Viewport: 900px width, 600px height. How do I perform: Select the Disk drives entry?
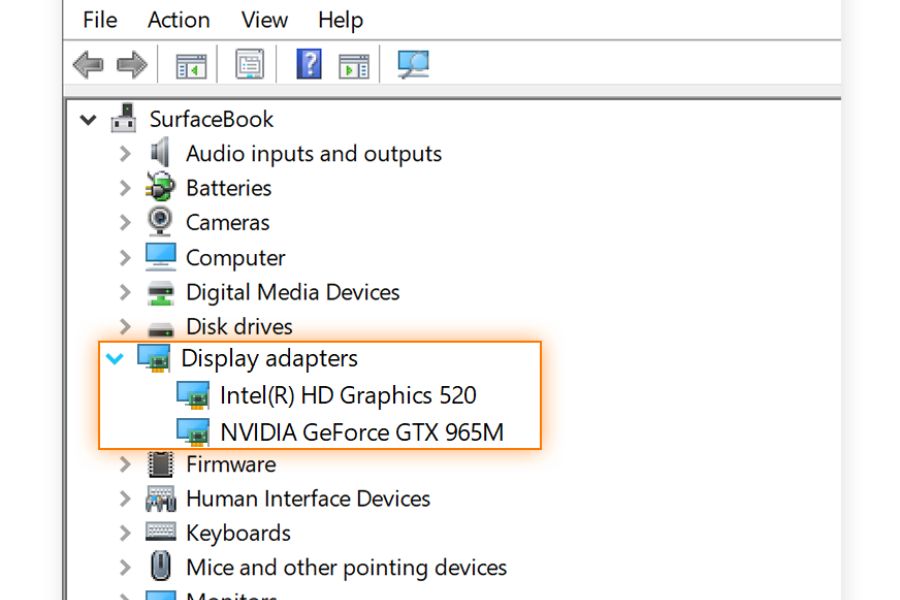pyautogui.click(x=239, y=327)
